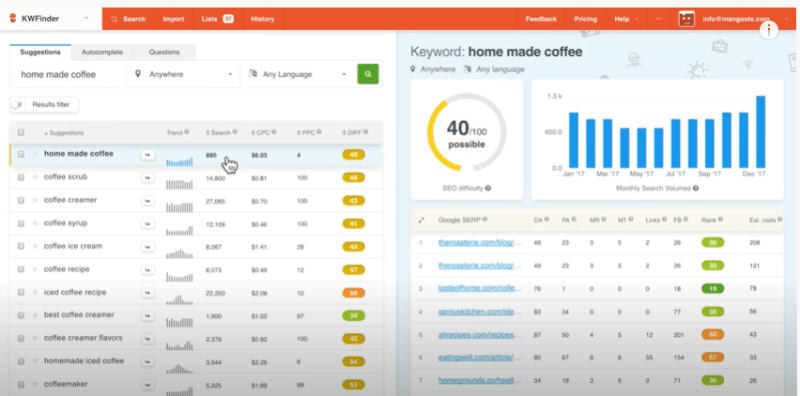Click the December '17 volume bar

pyautogui.click(x=760, y=132)
